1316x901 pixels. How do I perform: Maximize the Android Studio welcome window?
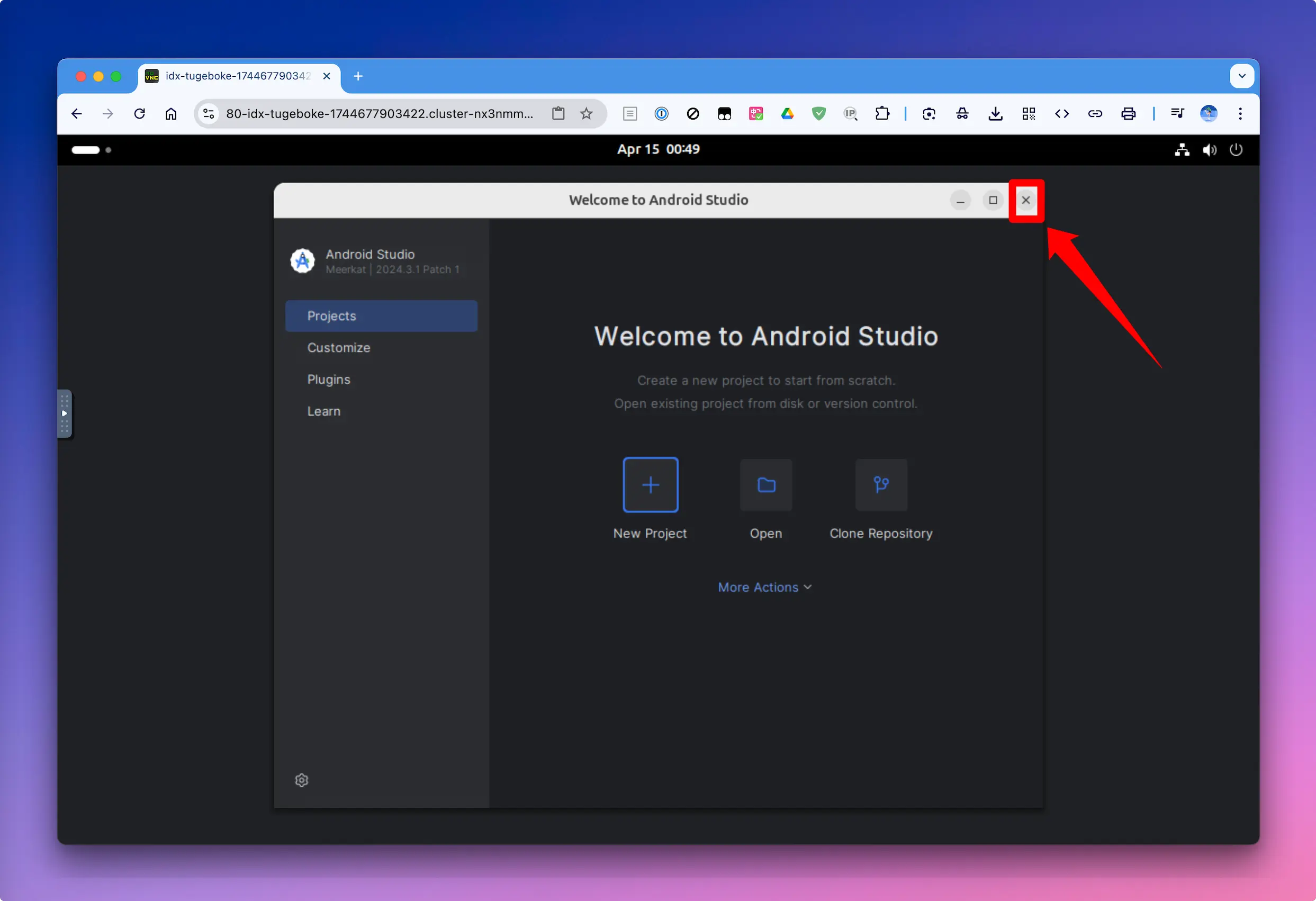pyautogui.click(x=993, y=201)
